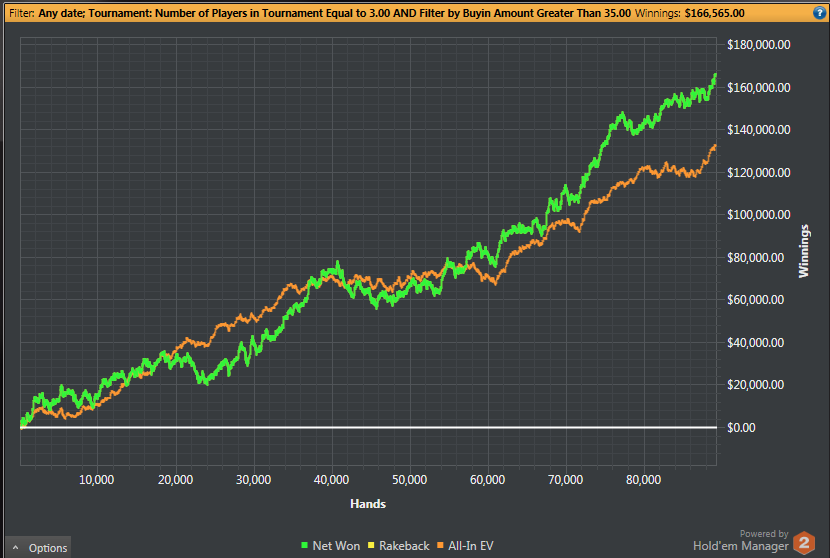Click the Filter: label in header bar

[x=22, y=13]
